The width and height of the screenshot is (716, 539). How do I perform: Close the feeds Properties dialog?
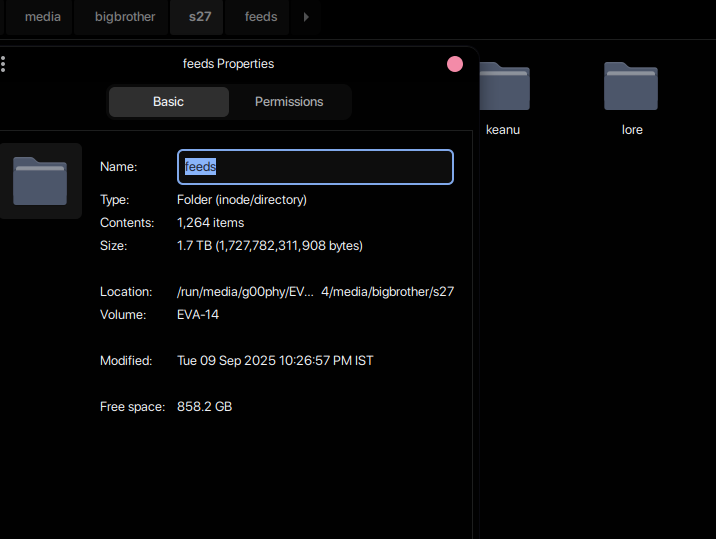(x=455, y=64)
